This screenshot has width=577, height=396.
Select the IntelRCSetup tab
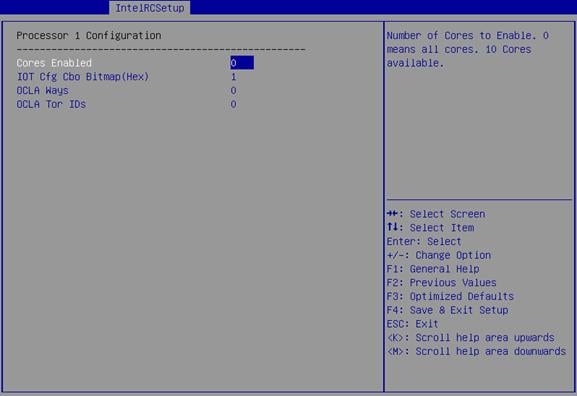[149, 8]
